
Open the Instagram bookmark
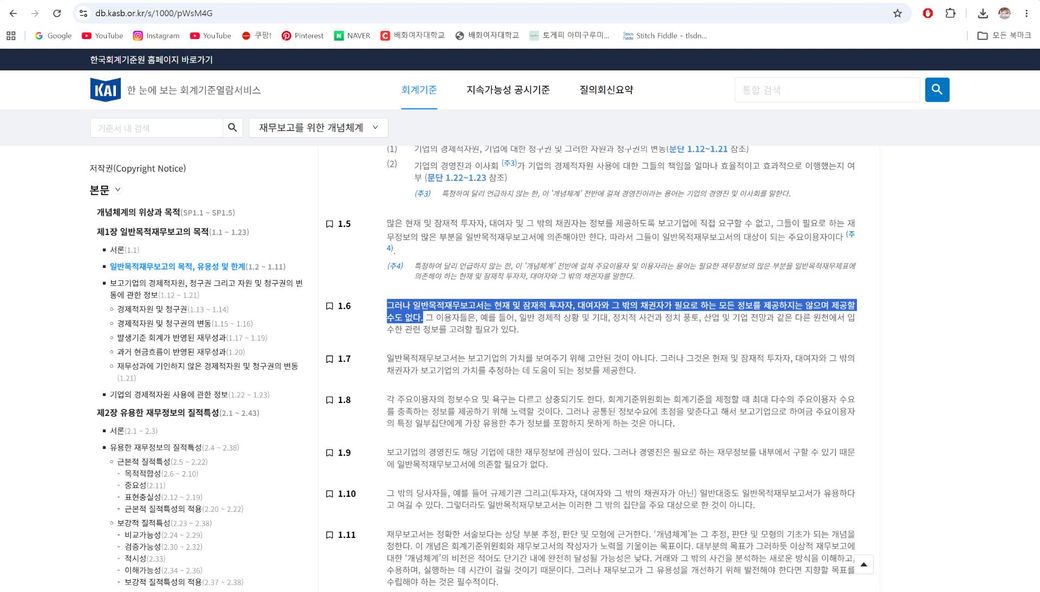pyautogui.click(x=157, y=36)
